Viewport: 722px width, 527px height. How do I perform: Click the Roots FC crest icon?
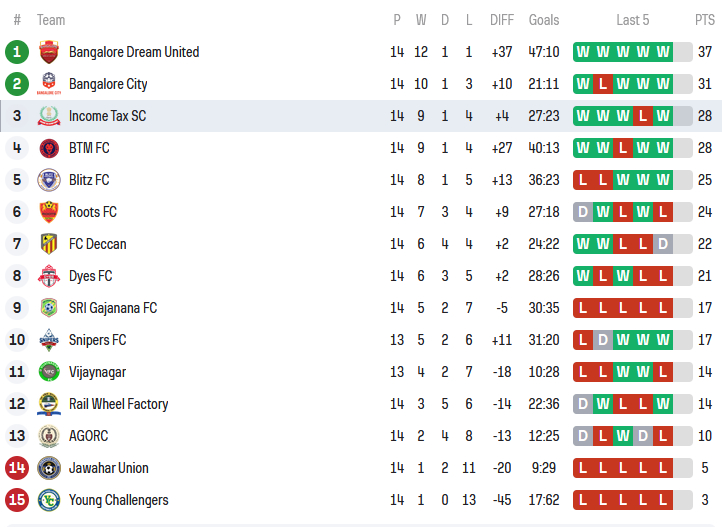pyautogui.click(x=49, y=212)
